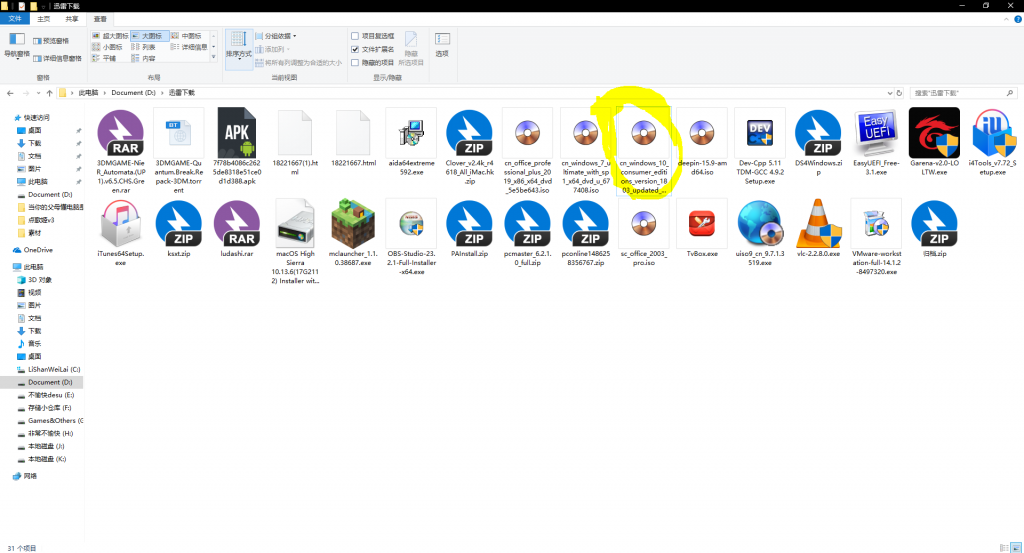Image resolution: width=1024 pixels, height=553 pixels.
Task: Select the Clover_v2.4k zip archive
Action: (470, 147)
